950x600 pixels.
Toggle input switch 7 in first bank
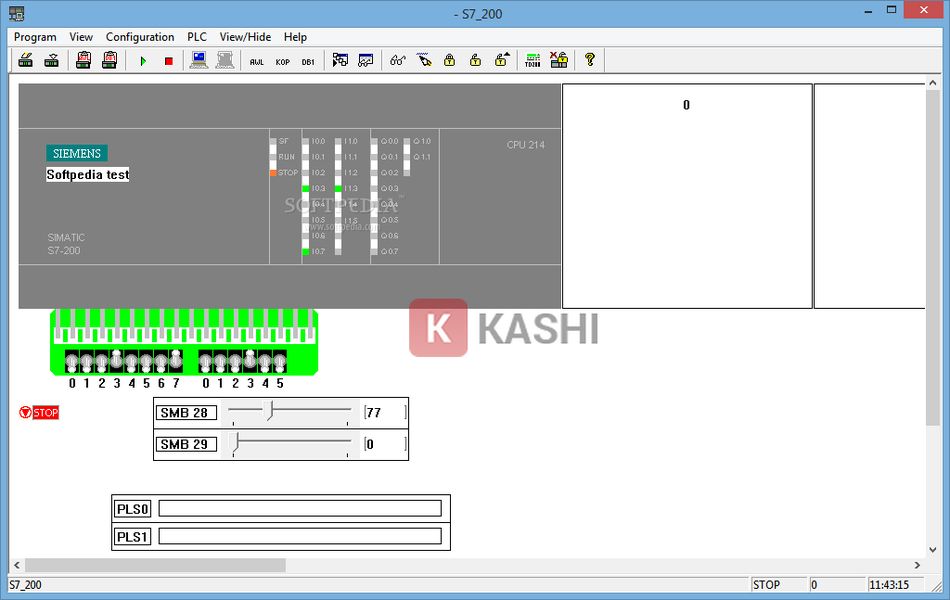[176, 361]
